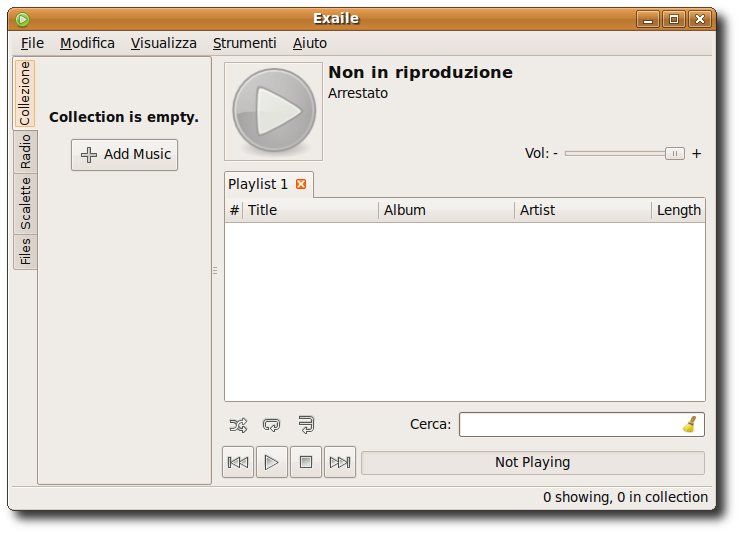
Task: Sort playlist by # column
Action: (x=234, y=210)
